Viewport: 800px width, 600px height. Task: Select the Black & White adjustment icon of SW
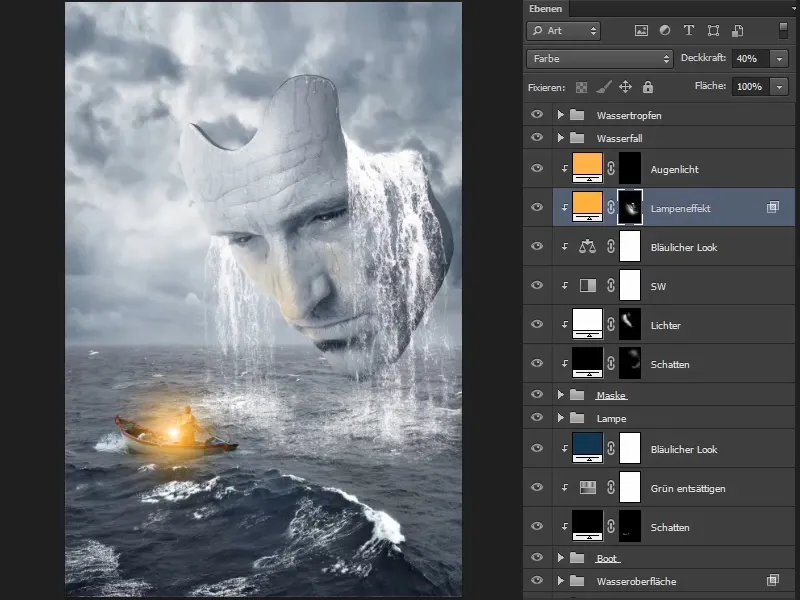click(x=588, y=285)
